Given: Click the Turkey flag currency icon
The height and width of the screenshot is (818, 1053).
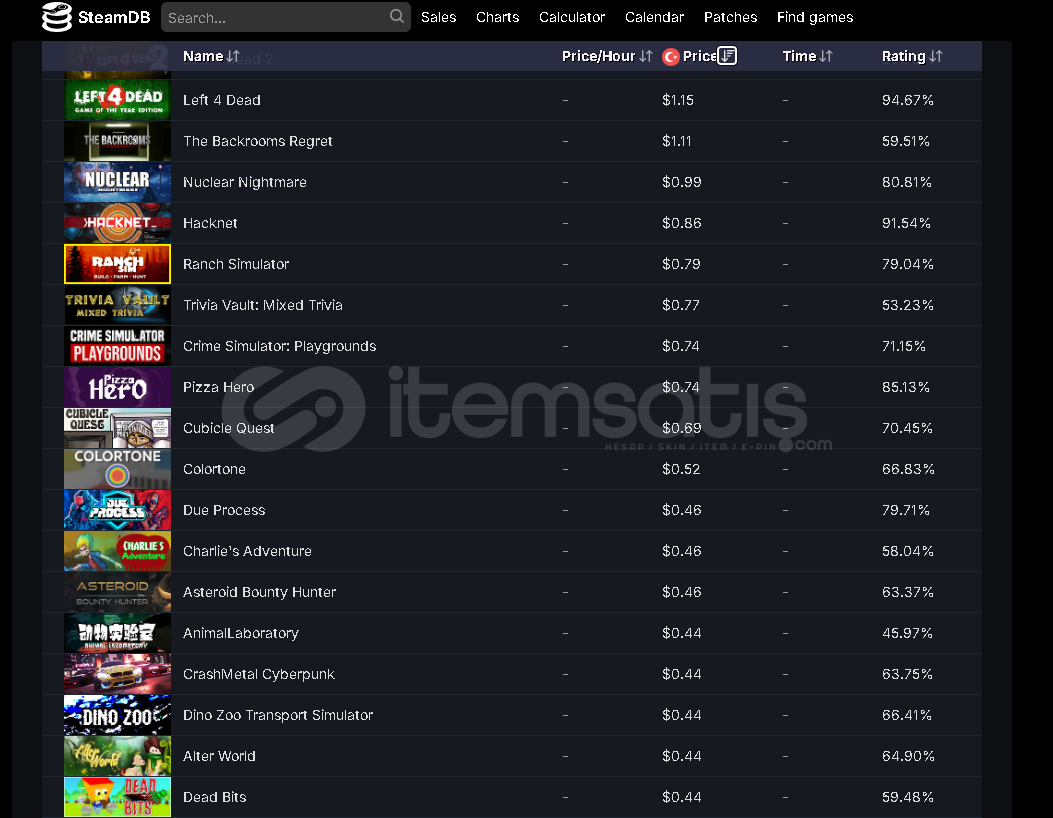Looking at the screenshot, I should click(670, 57).
